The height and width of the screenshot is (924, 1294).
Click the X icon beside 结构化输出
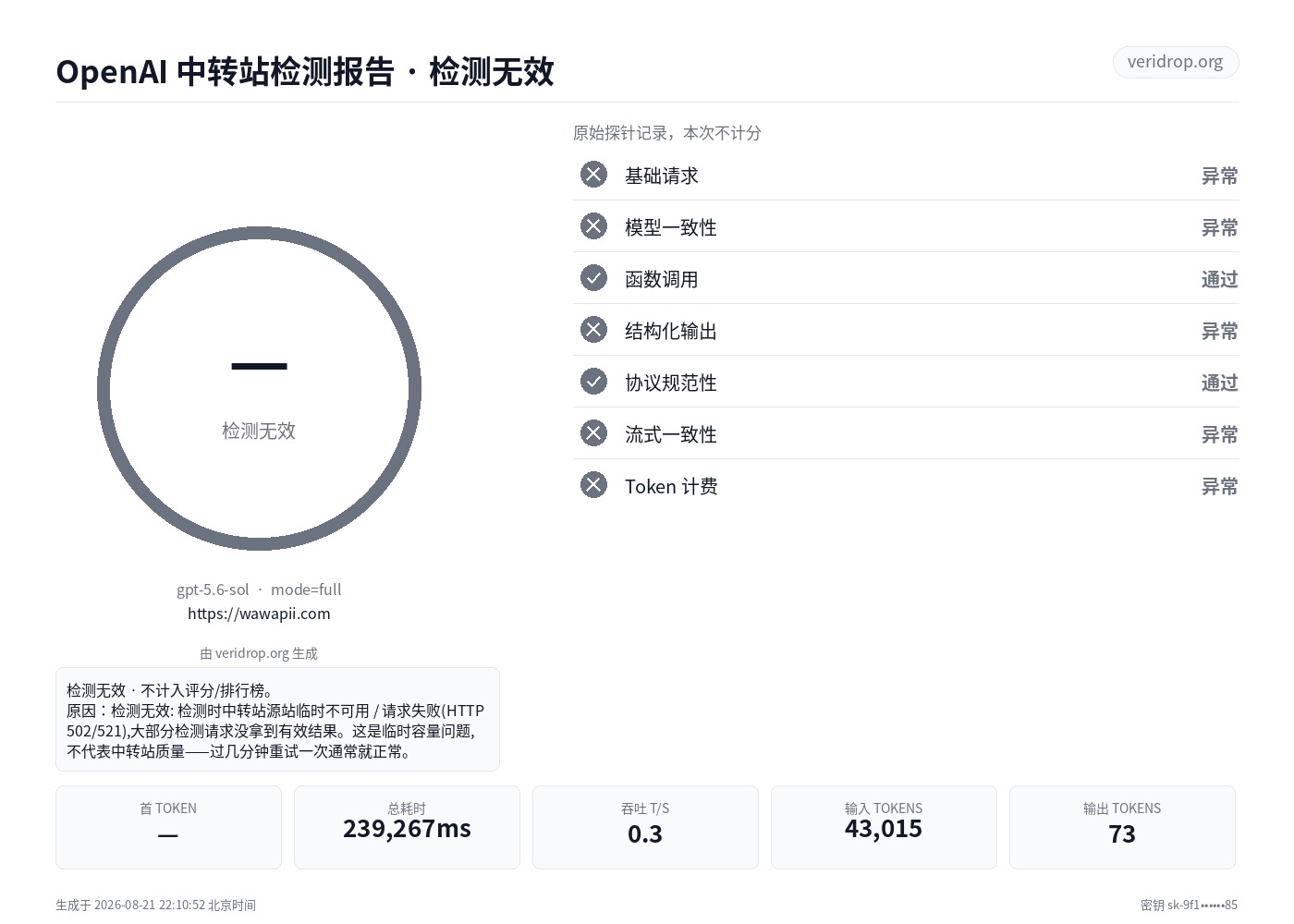(x=593, y=330)
